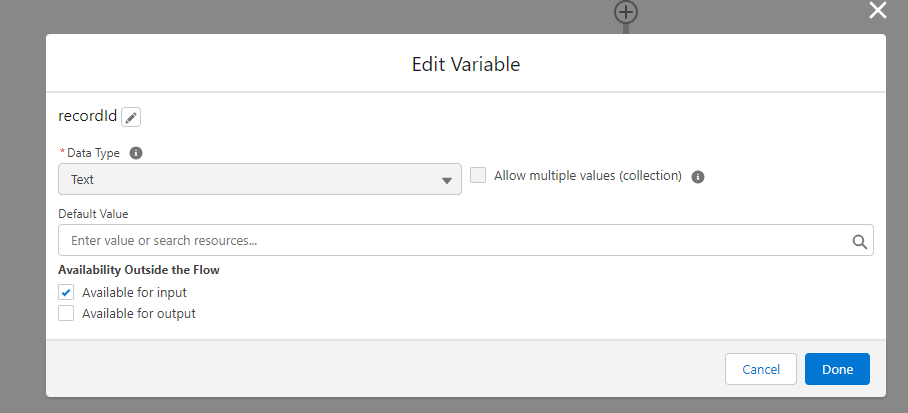
Task: Expand the Data Type dropdown arrow
Action: pyautogui.click(x=447, y=180)
